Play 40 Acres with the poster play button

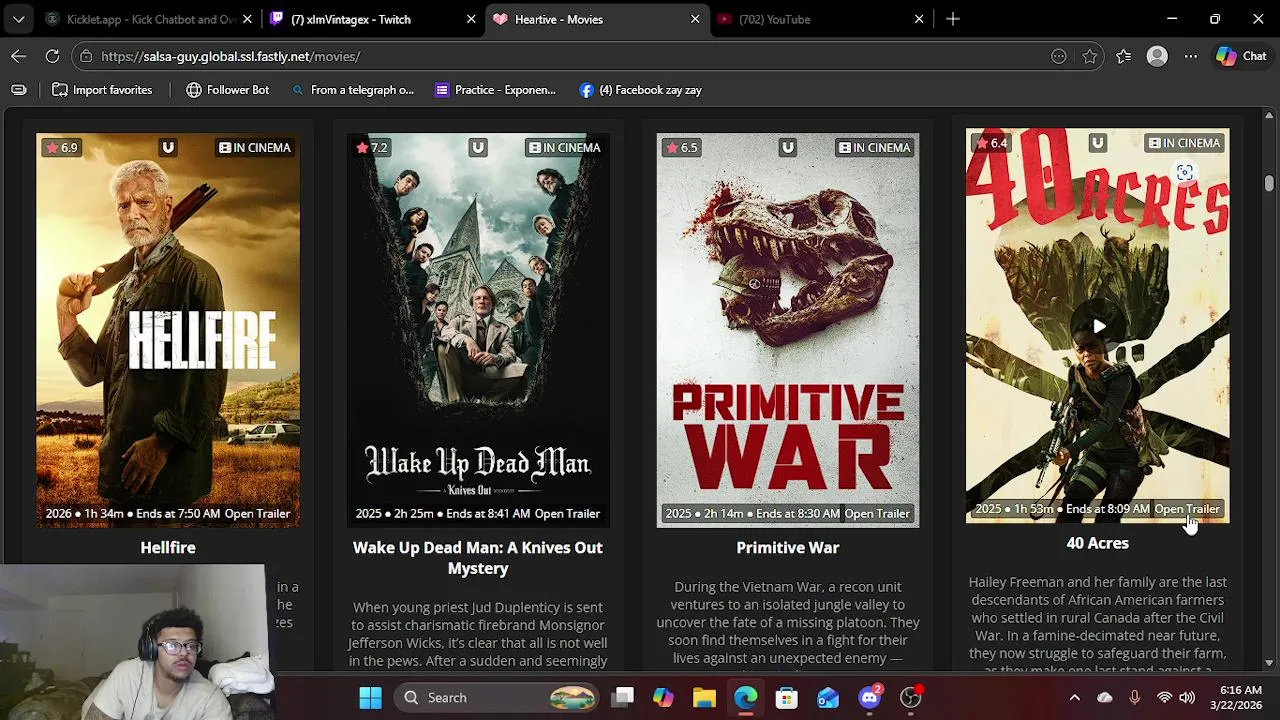pos(1098,326)
